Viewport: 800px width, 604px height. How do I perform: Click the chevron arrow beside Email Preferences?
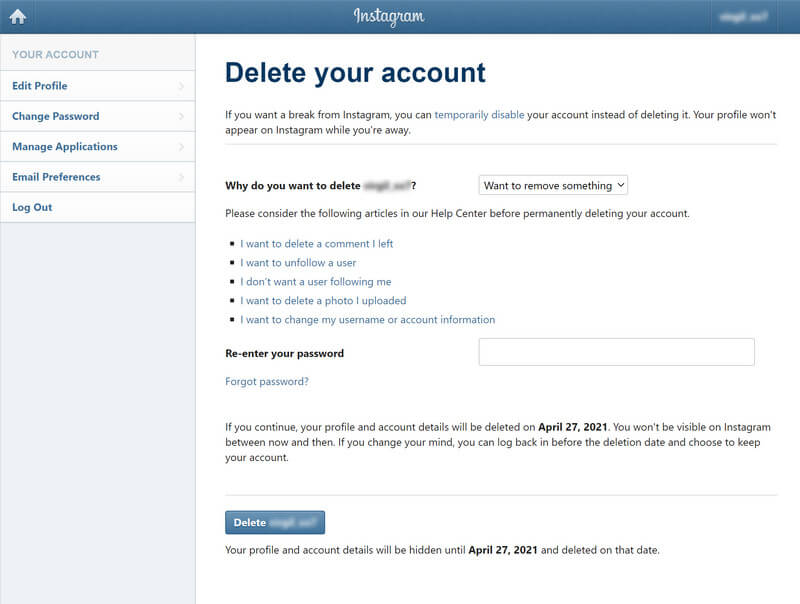point(181,177)
